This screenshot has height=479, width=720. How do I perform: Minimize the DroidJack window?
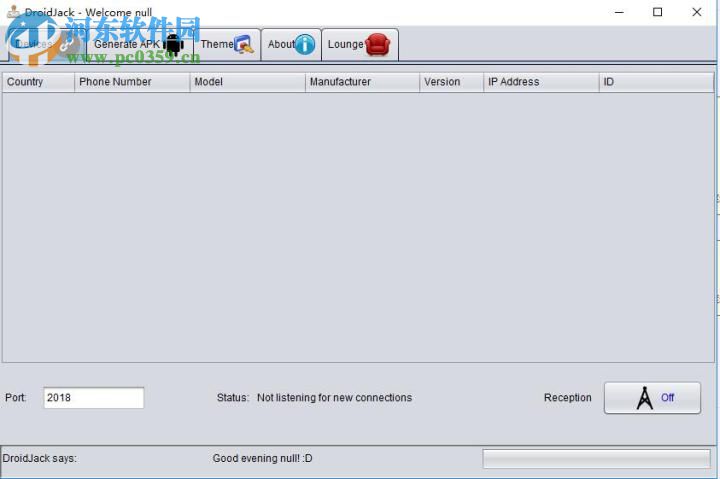pyautogui.click(x=619, y=12)
